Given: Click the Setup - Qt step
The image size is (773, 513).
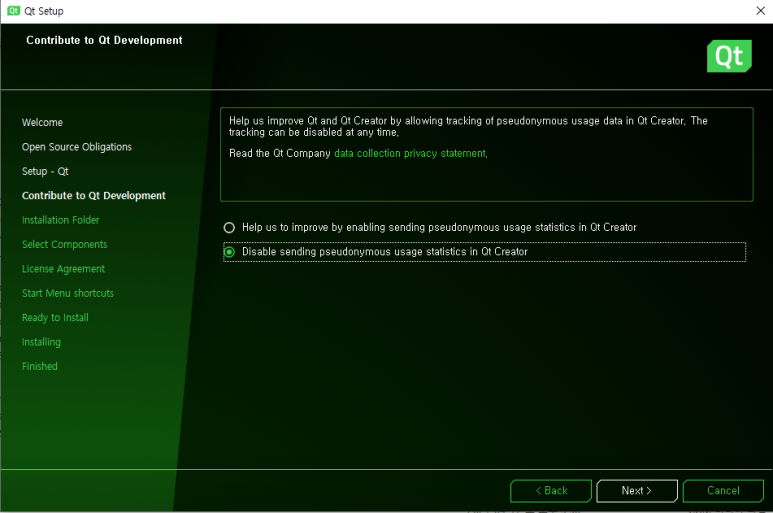Looking at the screenshot, I should [45, 171].
